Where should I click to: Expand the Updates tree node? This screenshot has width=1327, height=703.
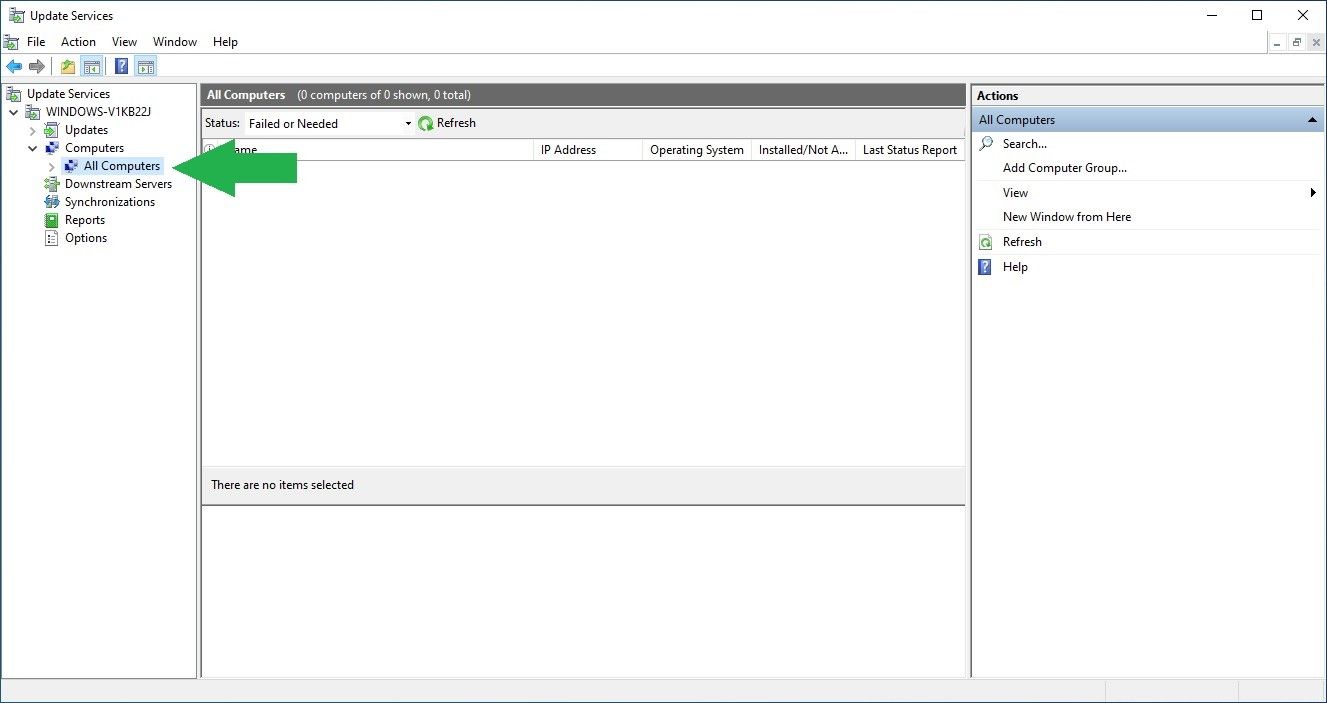tap(33, 130)
